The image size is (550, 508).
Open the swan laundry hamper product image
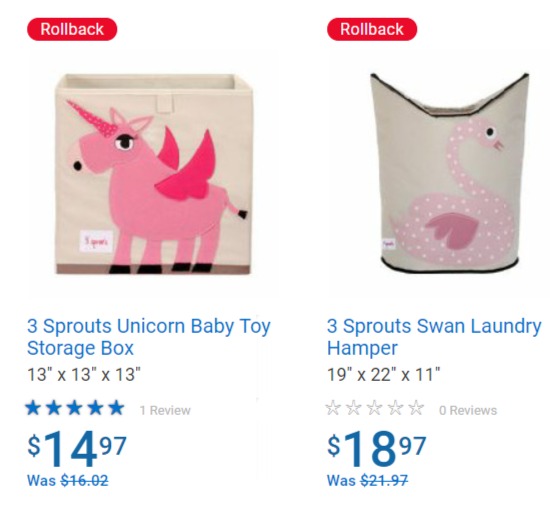coord(450,173)
